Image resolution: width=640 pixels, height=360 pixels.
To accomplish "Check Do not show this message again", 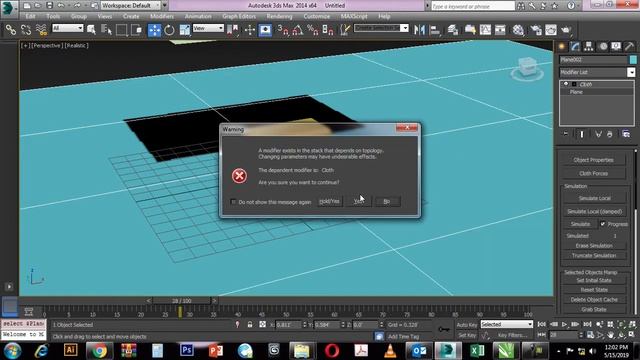I will (233, 202).
